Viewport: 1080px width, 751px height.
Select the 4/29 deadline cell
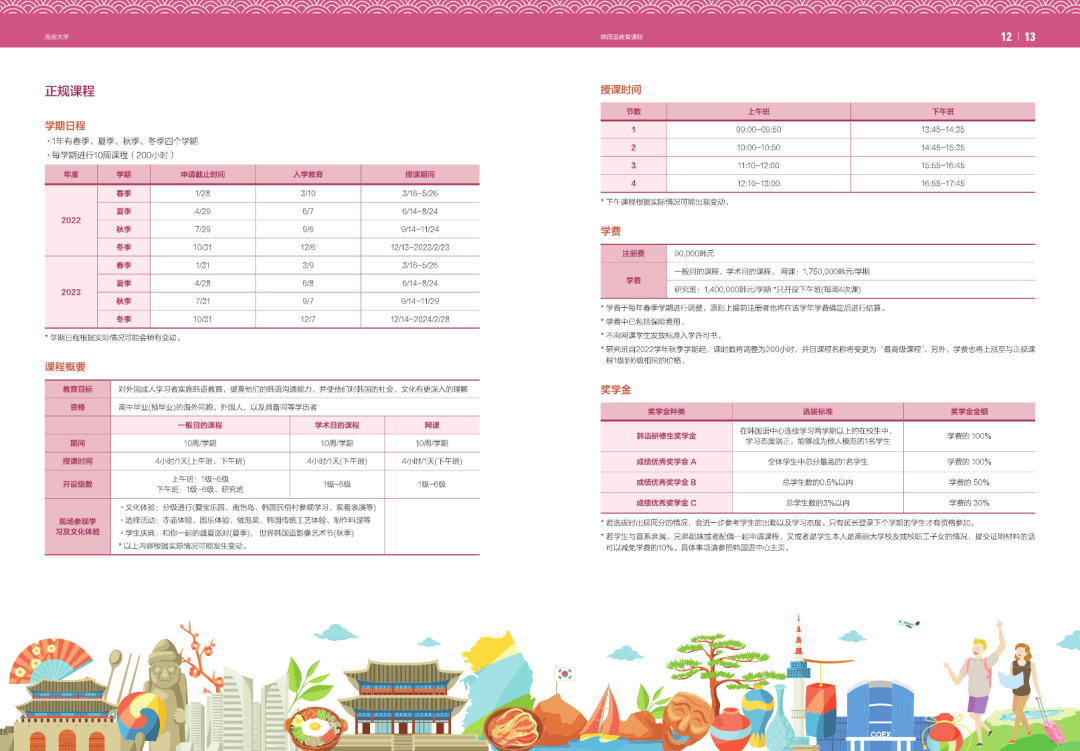pyautogui.click(x=202, y=212)
